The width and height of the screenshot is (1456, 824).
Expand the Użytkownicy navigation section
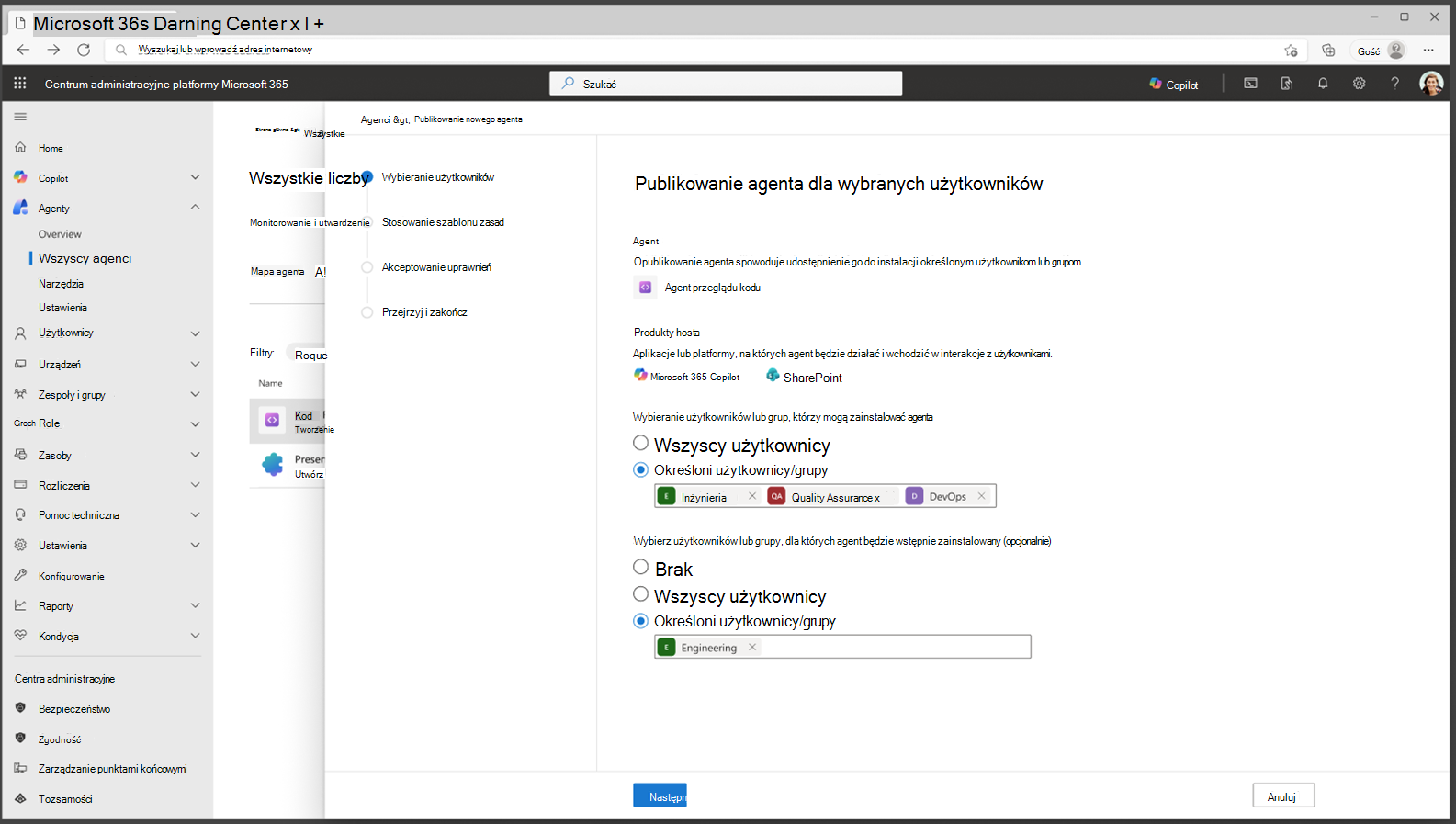click(195, 333)
